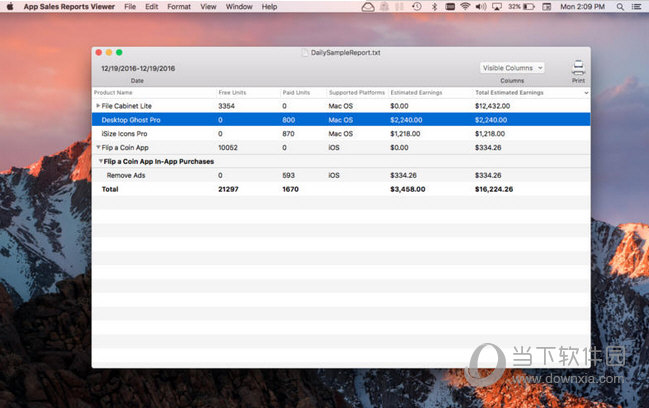Collapse the Flip a Coin App row
The image size is (649, 408).
click(x=98, y=147)
